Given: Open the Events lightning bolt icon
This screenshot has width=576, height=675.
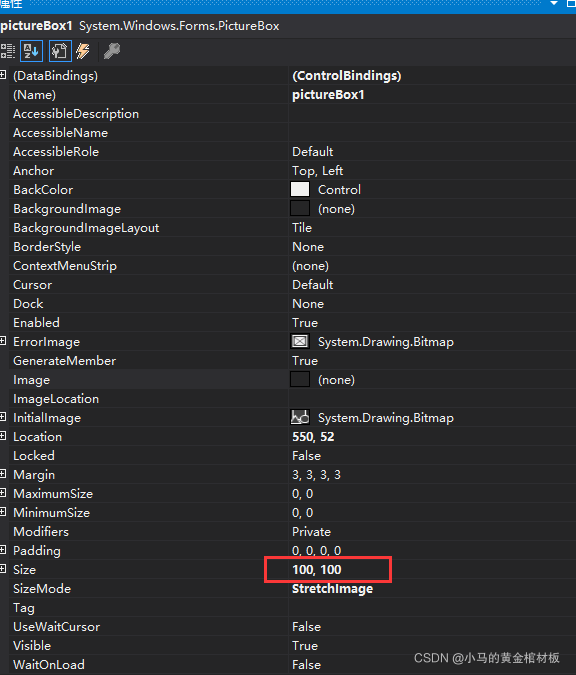Looking at the screenshot, I should [83, 51].
